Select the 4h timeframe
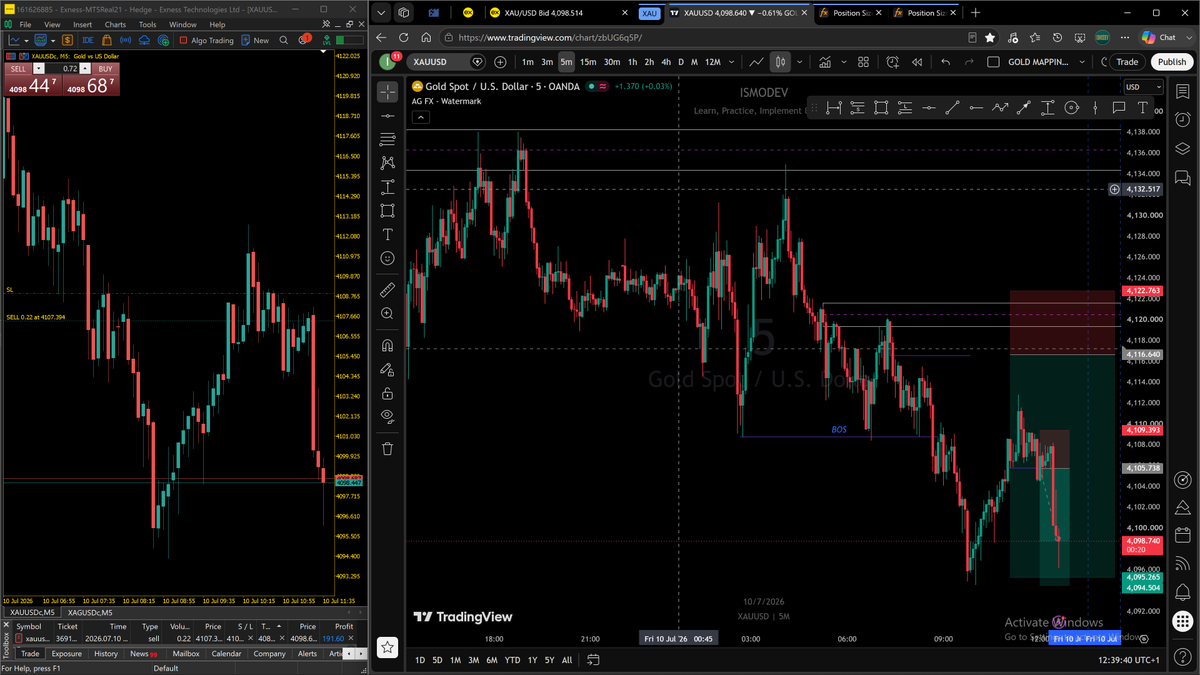Image resolution: width=1200 pixels, height=675 pixels. pyautogui.click(x=666, y=62)
